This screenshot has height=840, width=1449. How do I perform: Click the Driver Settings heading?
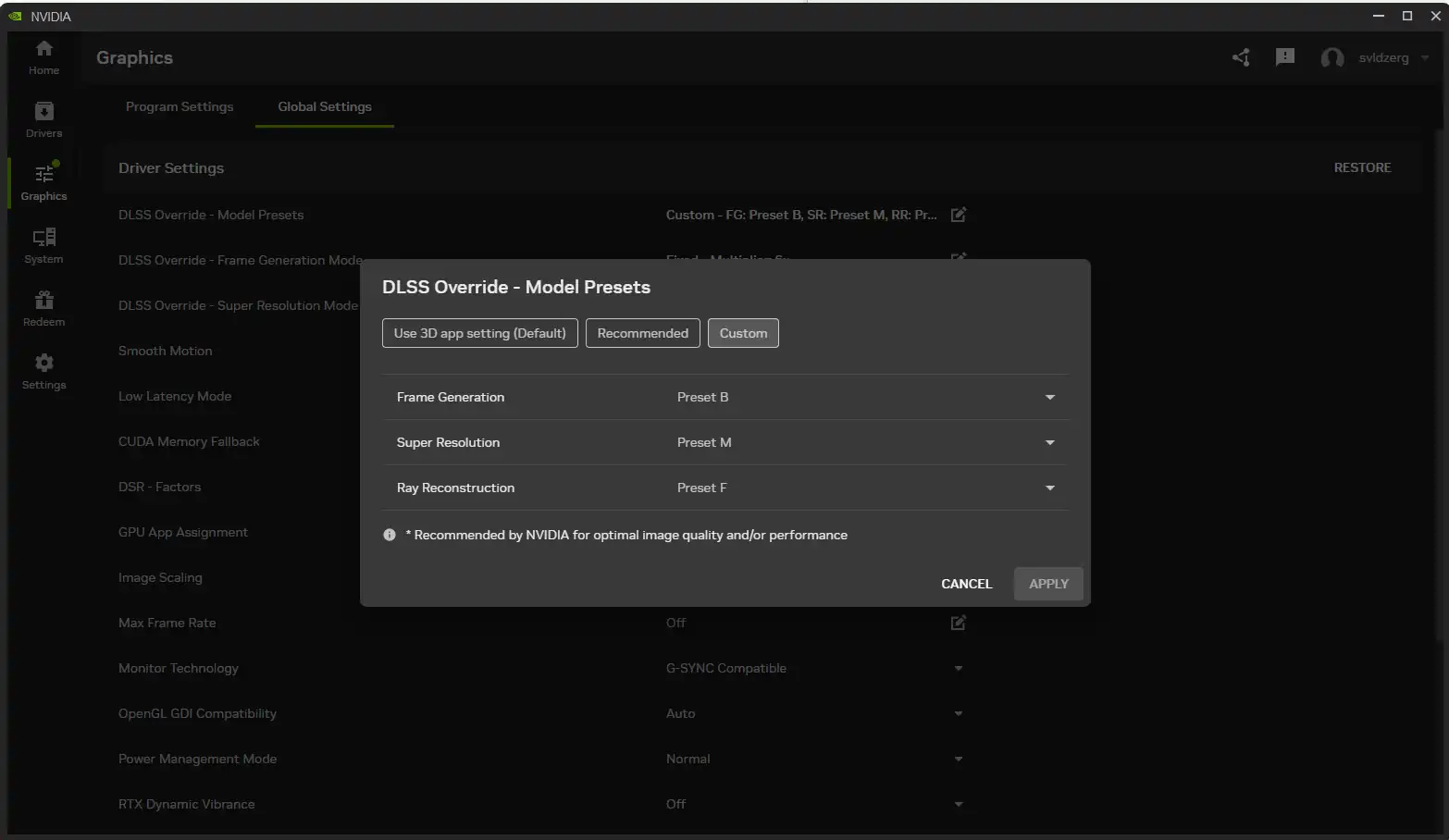click(x=171, y=167)
